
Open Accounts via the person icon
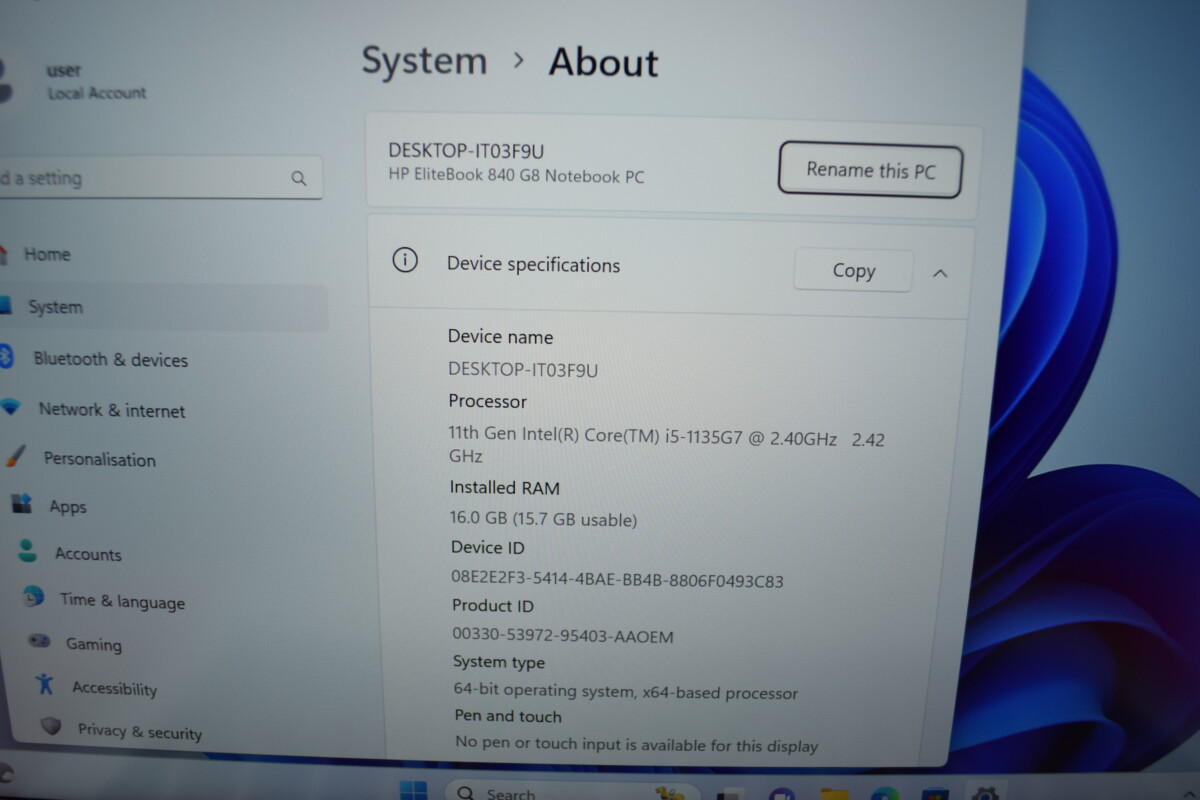(28, 551)
